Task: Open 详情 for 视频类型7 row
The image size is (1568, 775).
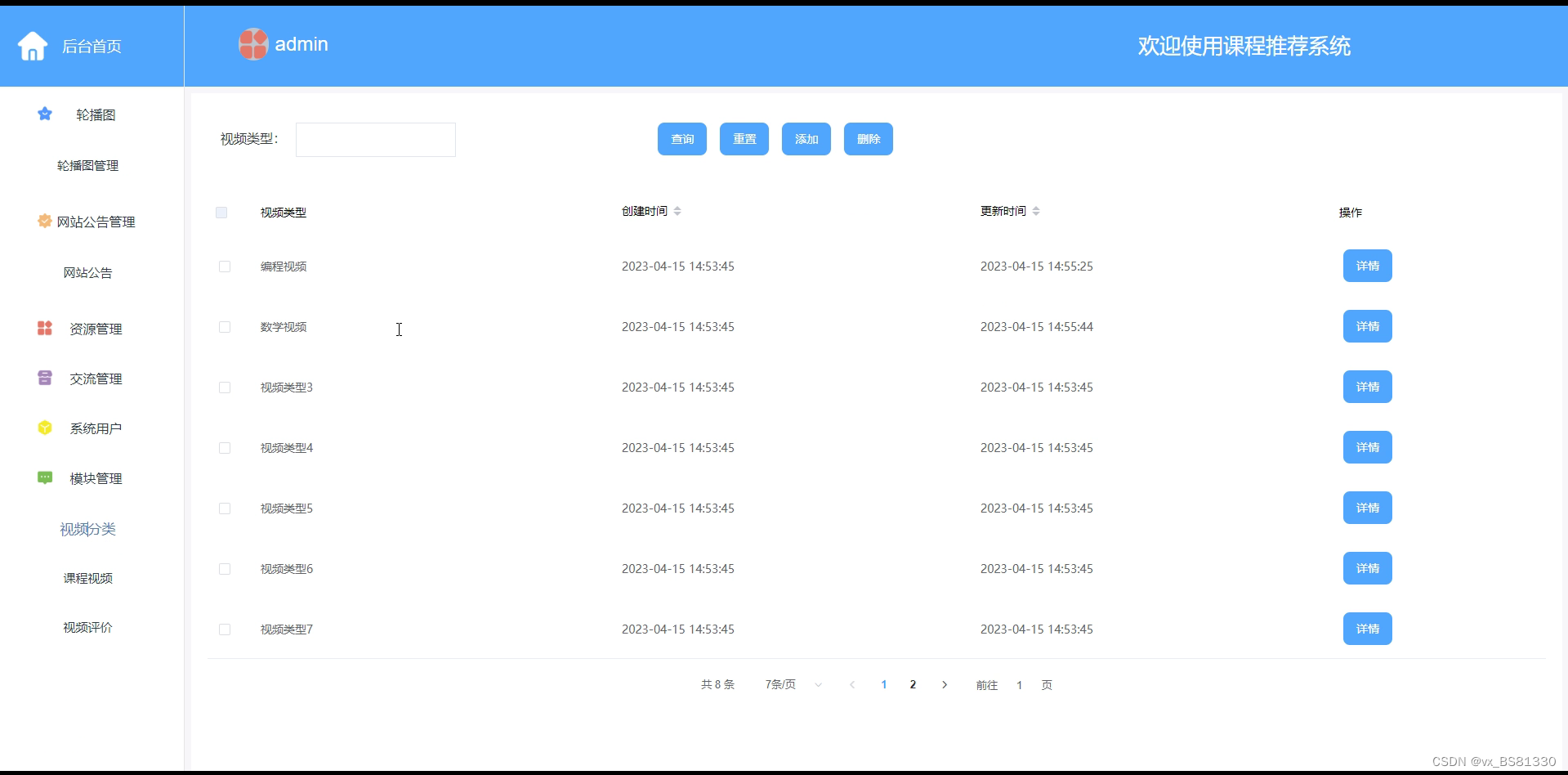Action: point(1368,629)
